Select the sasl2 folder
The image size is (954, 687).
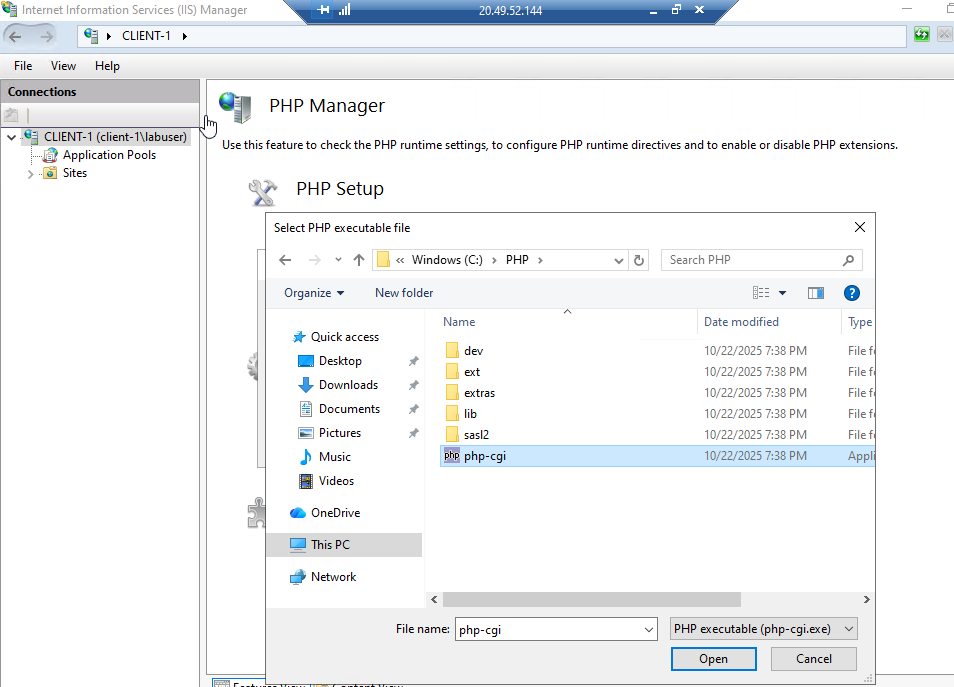coord(476,435)
